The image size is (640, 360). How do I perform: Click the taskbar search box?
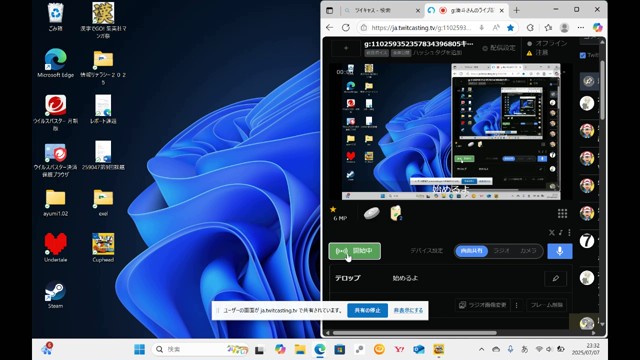coord(200,349)
